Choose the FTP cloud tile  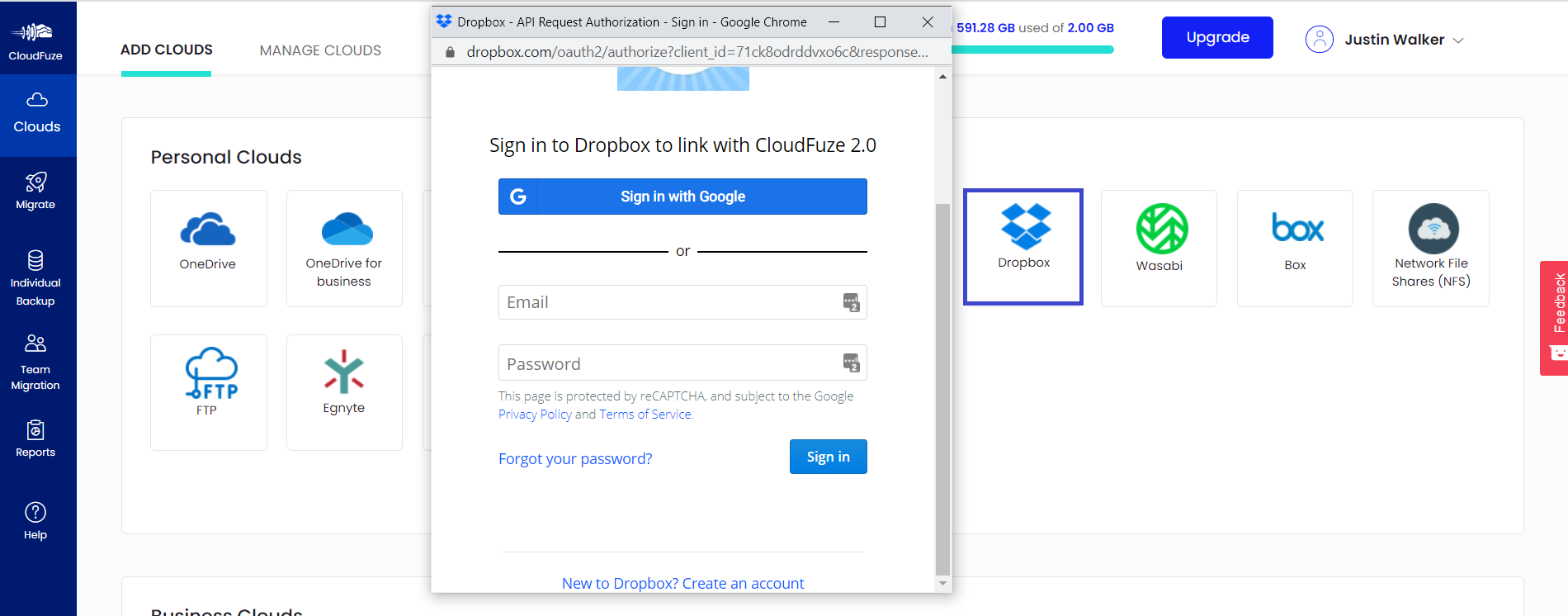click(x=209, y=392)
